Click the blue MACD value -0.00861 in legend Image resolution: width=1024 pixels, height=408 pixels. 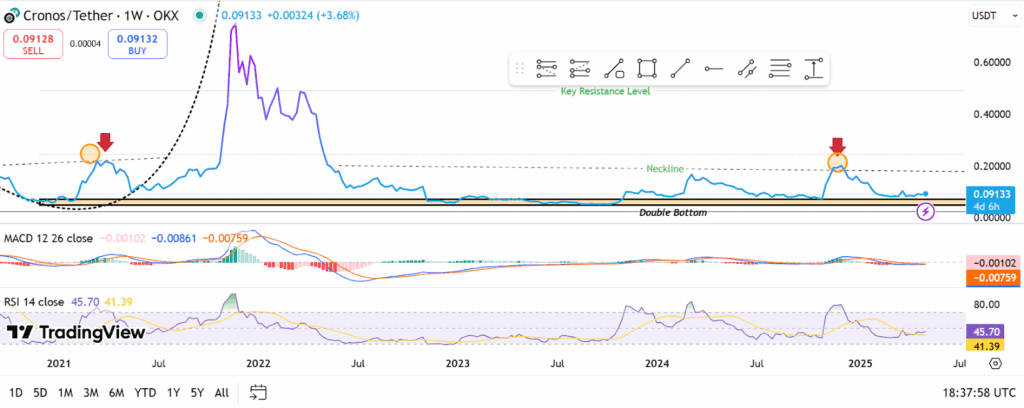click(172, 238)
